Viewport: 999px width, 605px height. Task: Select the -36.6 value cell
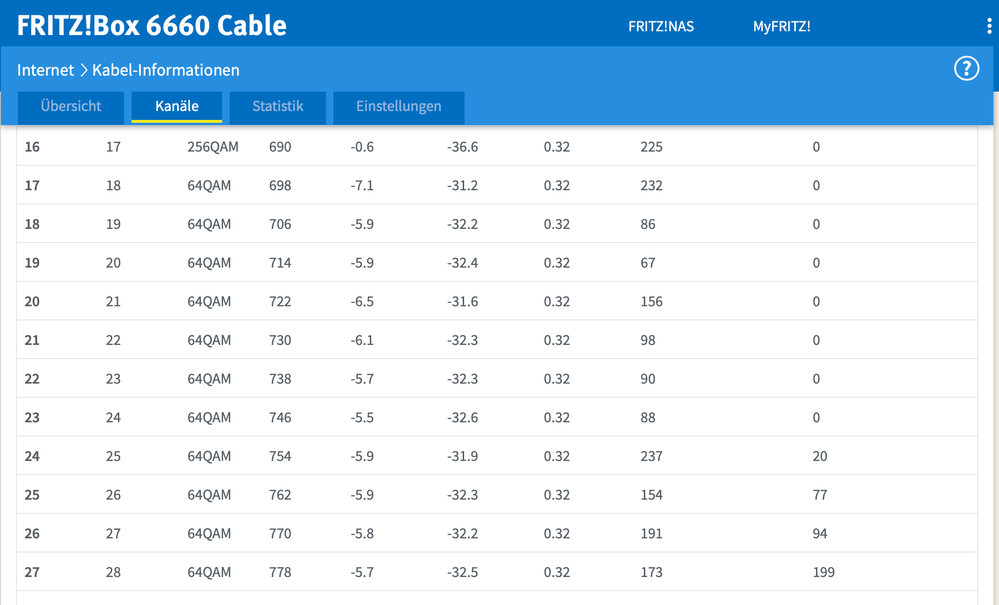pyautogui.click(x=462, y=147)
